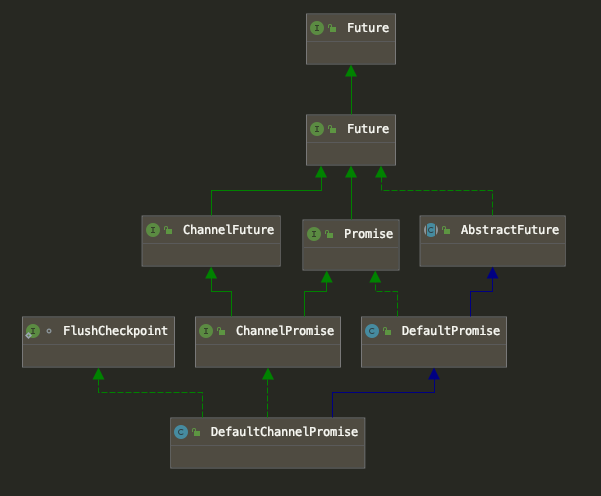The image size is (601, 496).
Task: Click the interface icon on Promise node
Action: (x=314, y=234)
